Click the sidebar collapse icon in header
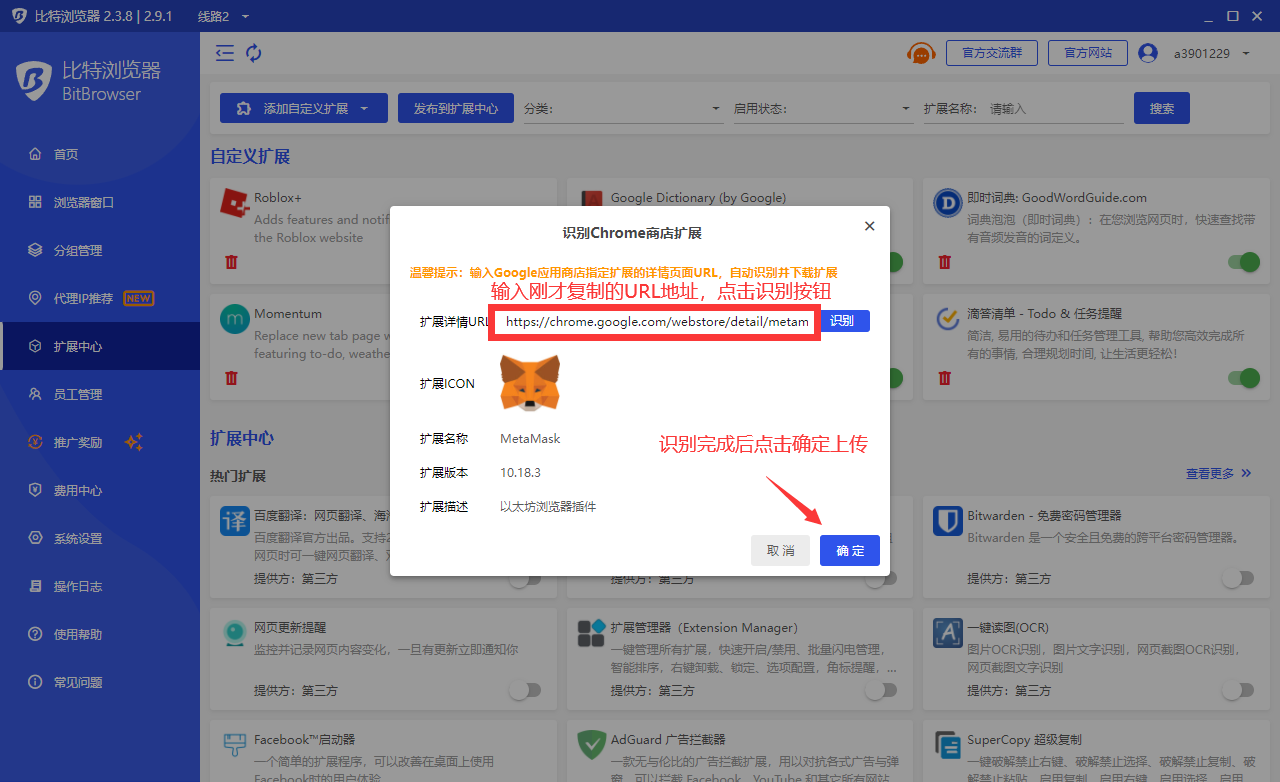 click(225, 53)
